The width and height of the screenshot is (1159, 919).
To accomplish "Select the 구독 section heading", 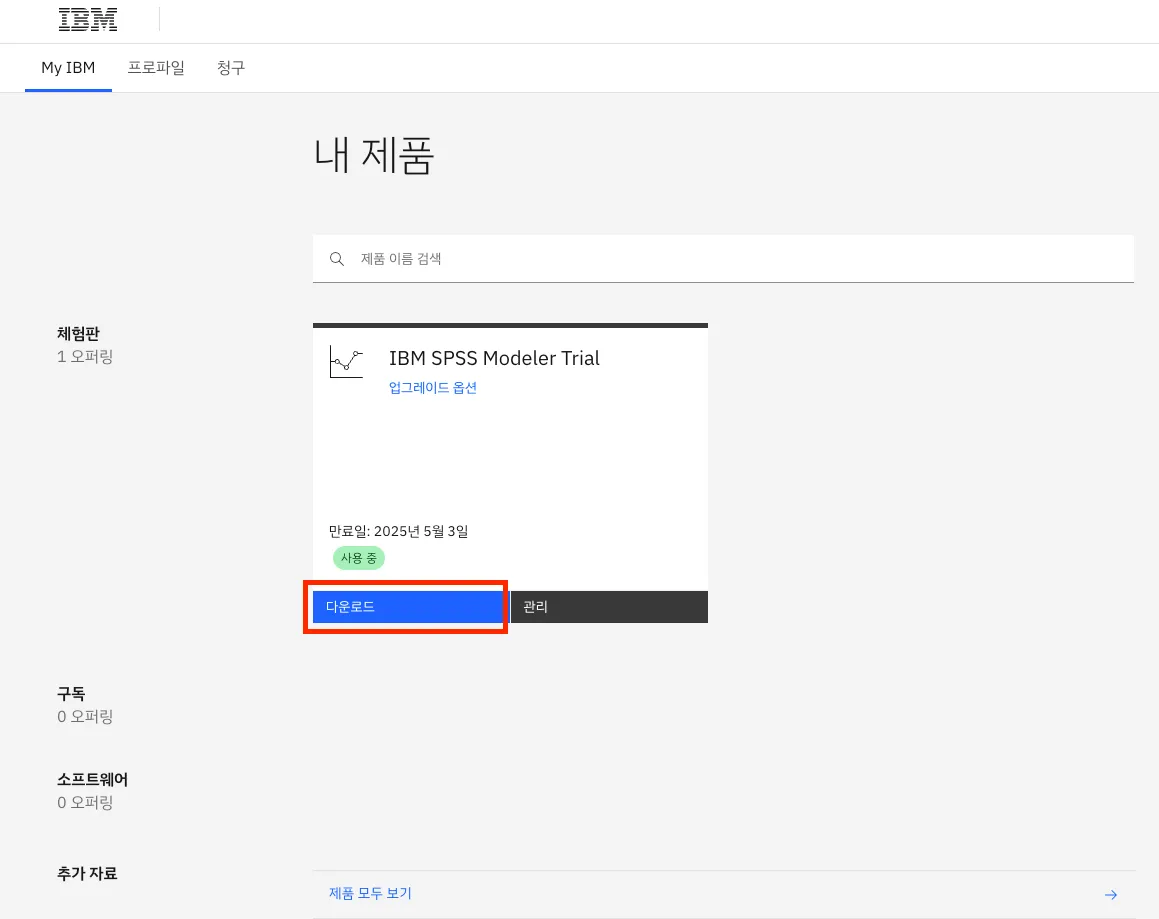I will [x=71, y=694].
